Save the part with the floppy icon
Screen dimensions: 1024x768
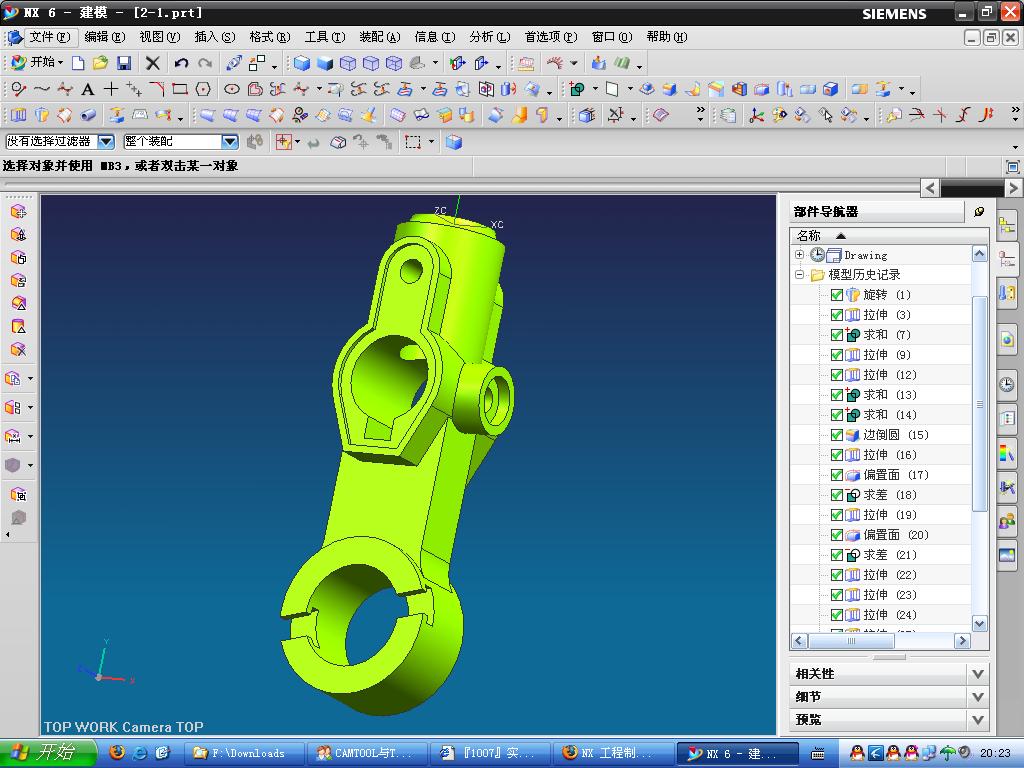pyautogui.click(x=123, y=63)
